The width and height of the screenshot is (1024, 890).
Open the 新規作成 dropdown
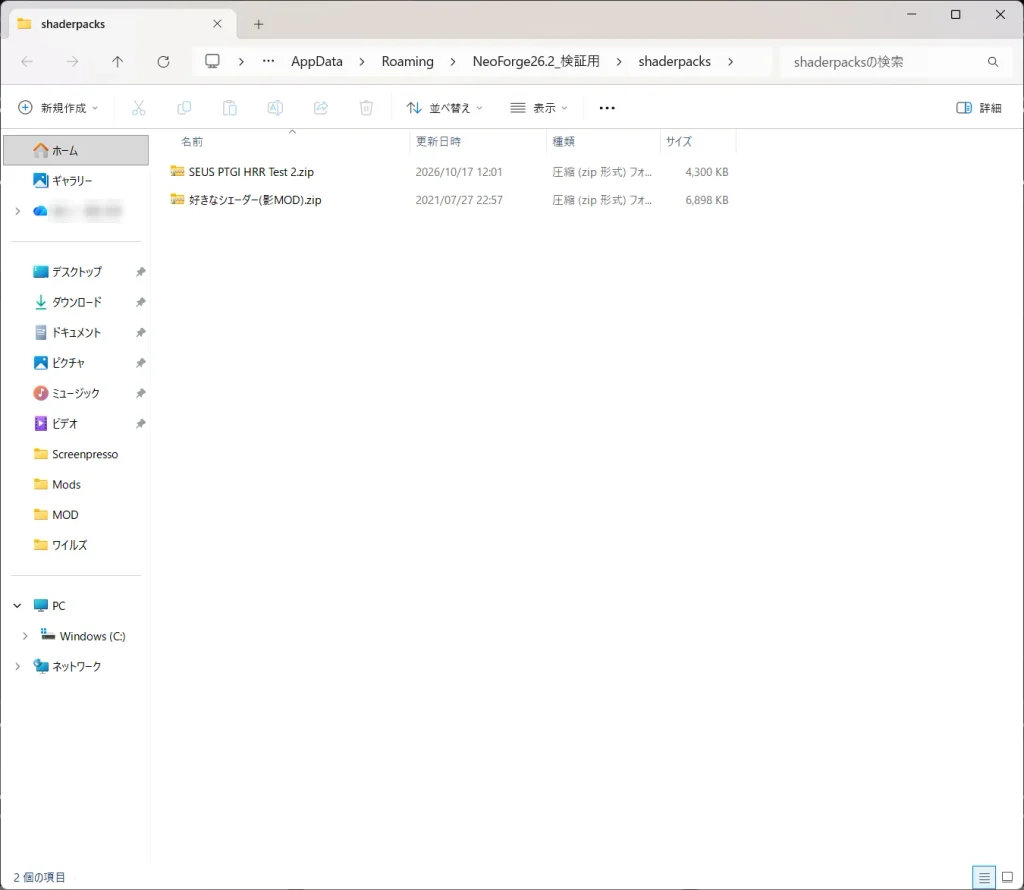[x=58, y=108]
